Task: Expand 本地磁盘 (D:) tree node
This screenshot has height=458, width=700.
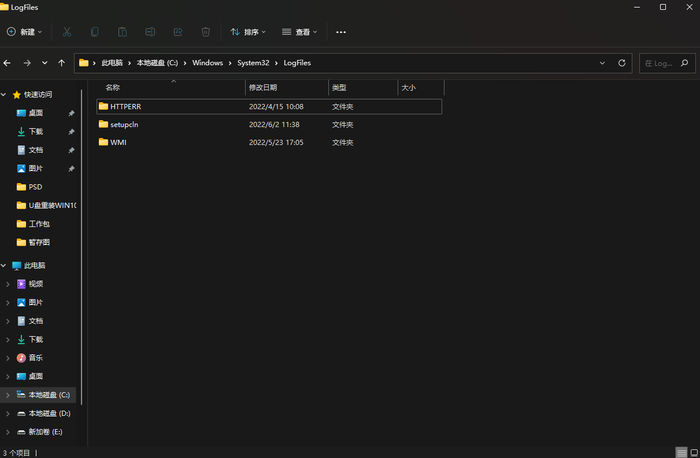Action: click(8, 414)
